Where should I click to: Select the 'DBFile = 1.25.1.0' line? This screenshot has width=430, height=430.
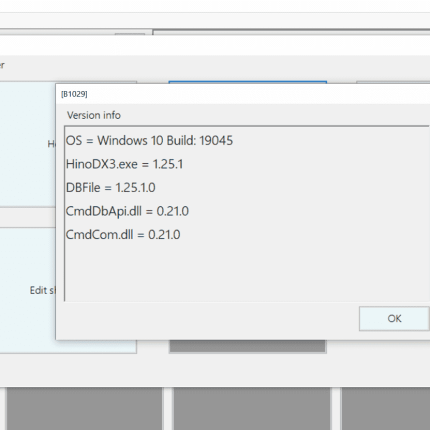click(x=111, y=188)
